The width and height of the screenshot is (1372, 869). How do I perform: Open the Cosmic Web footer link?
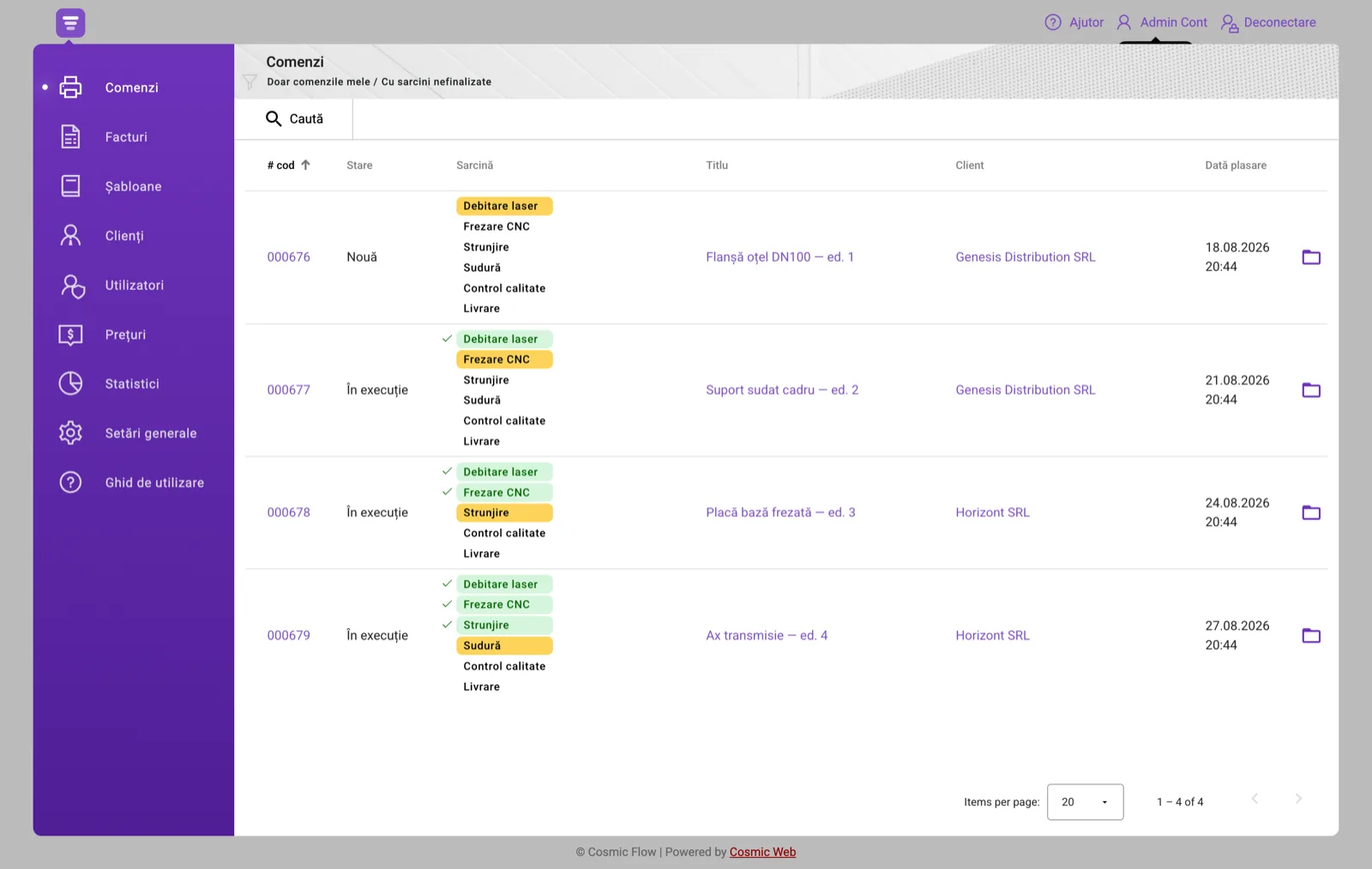point(762,852)
